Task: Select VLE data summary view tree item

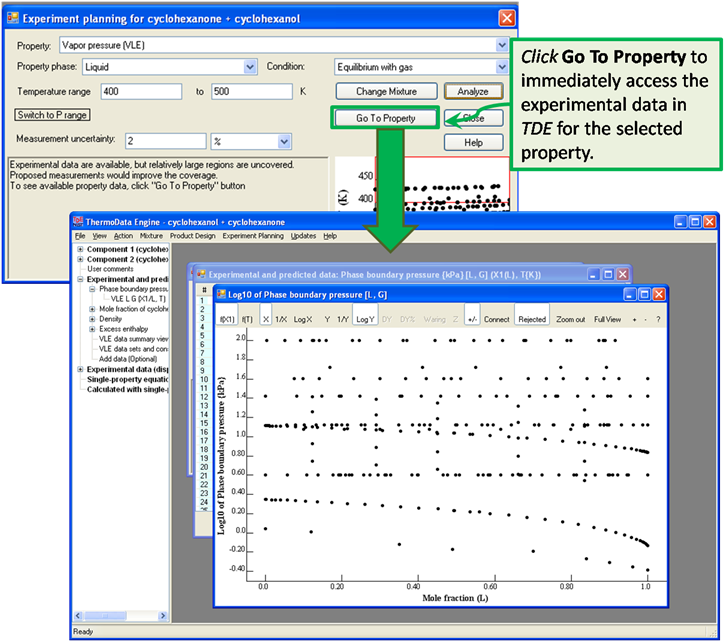Action: point(134,339)
